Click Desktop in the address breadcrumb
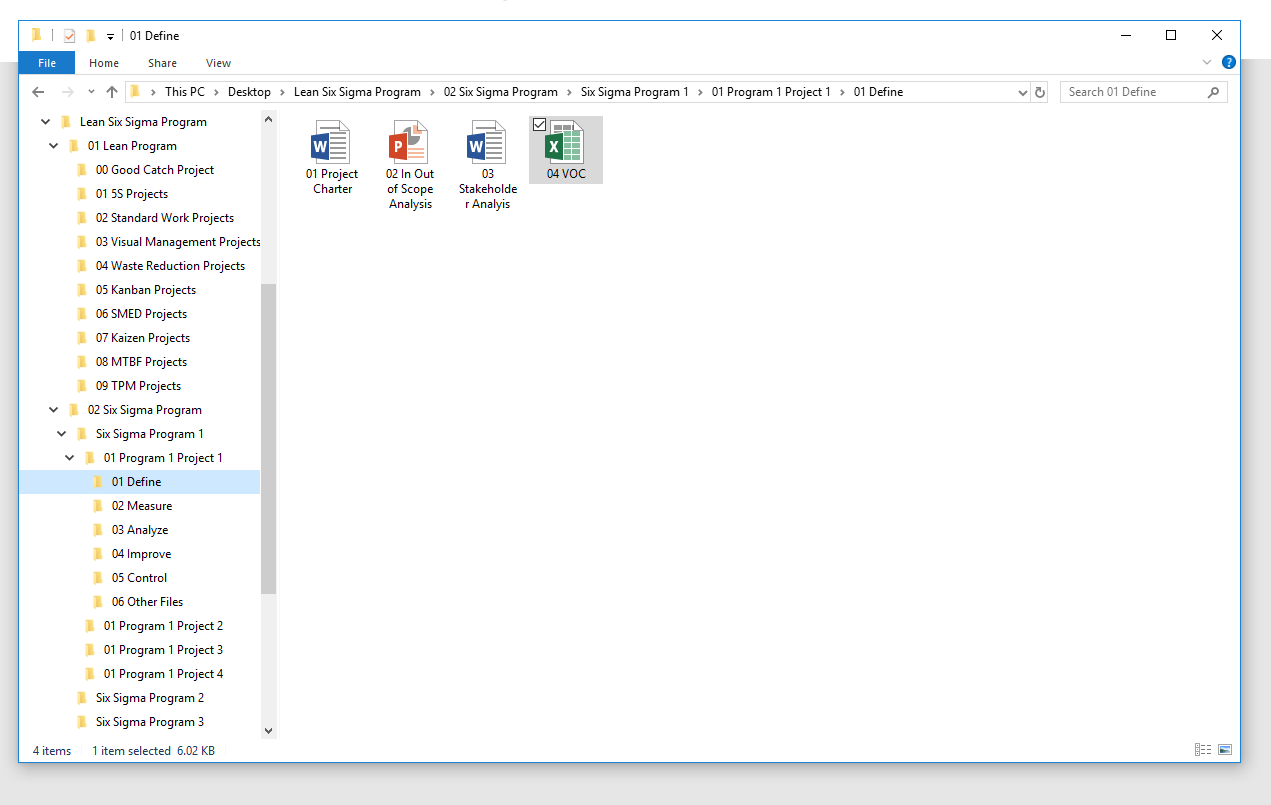Screen dimensions: 1271x805 (249, 92)
